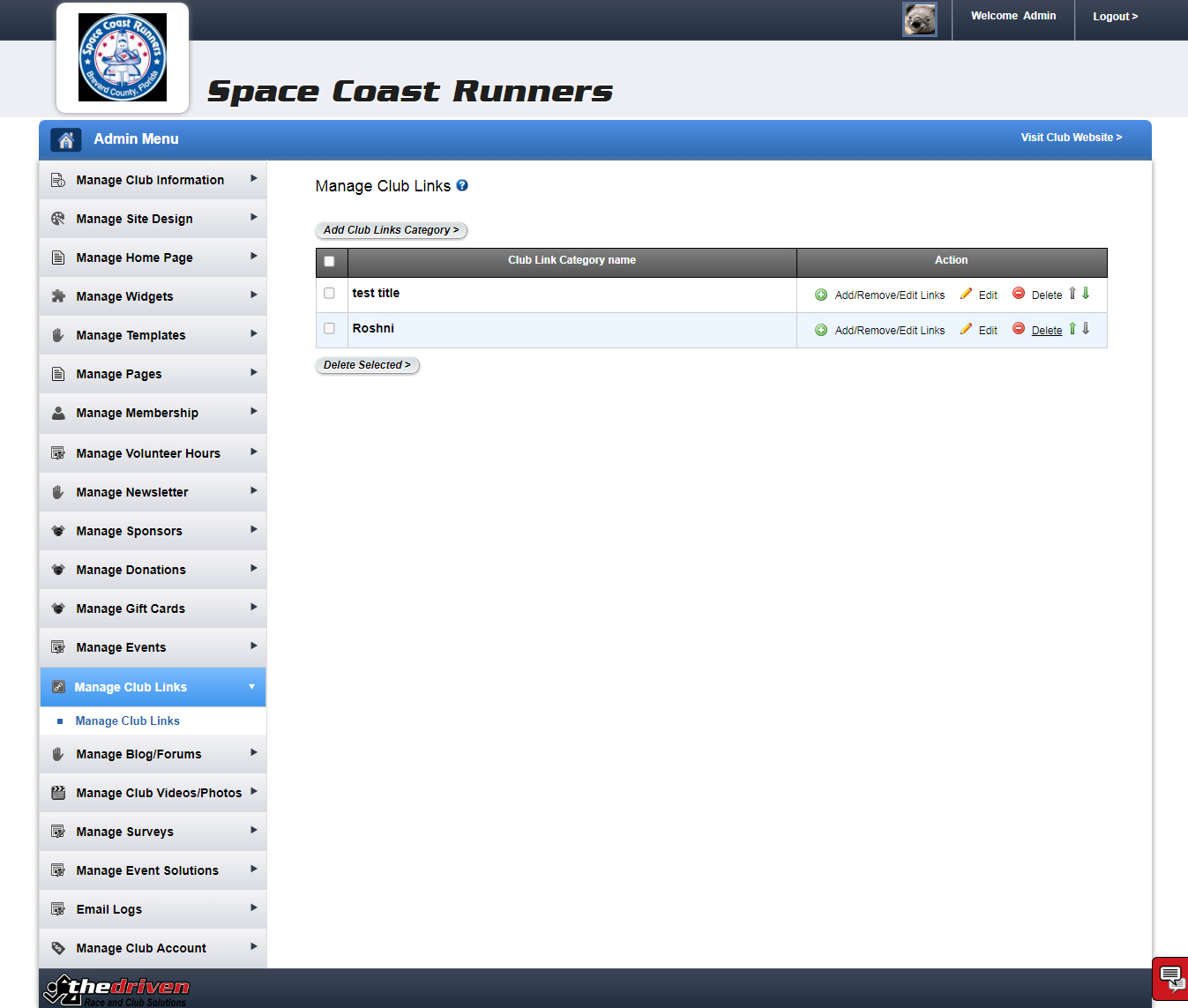Follow the Visit Club Website link

coord(1071,138)
